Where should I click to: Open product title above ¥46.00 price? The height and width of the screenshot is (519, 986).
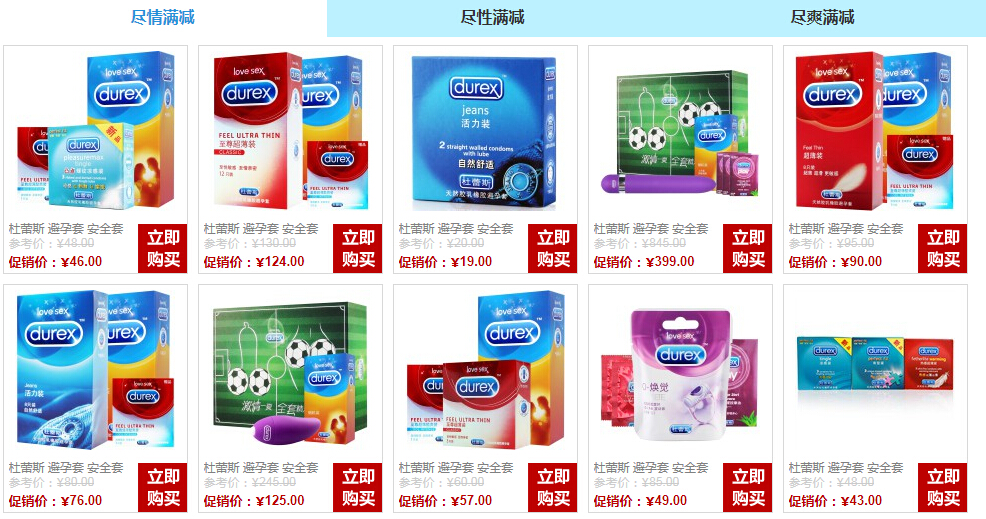(66, 229)
